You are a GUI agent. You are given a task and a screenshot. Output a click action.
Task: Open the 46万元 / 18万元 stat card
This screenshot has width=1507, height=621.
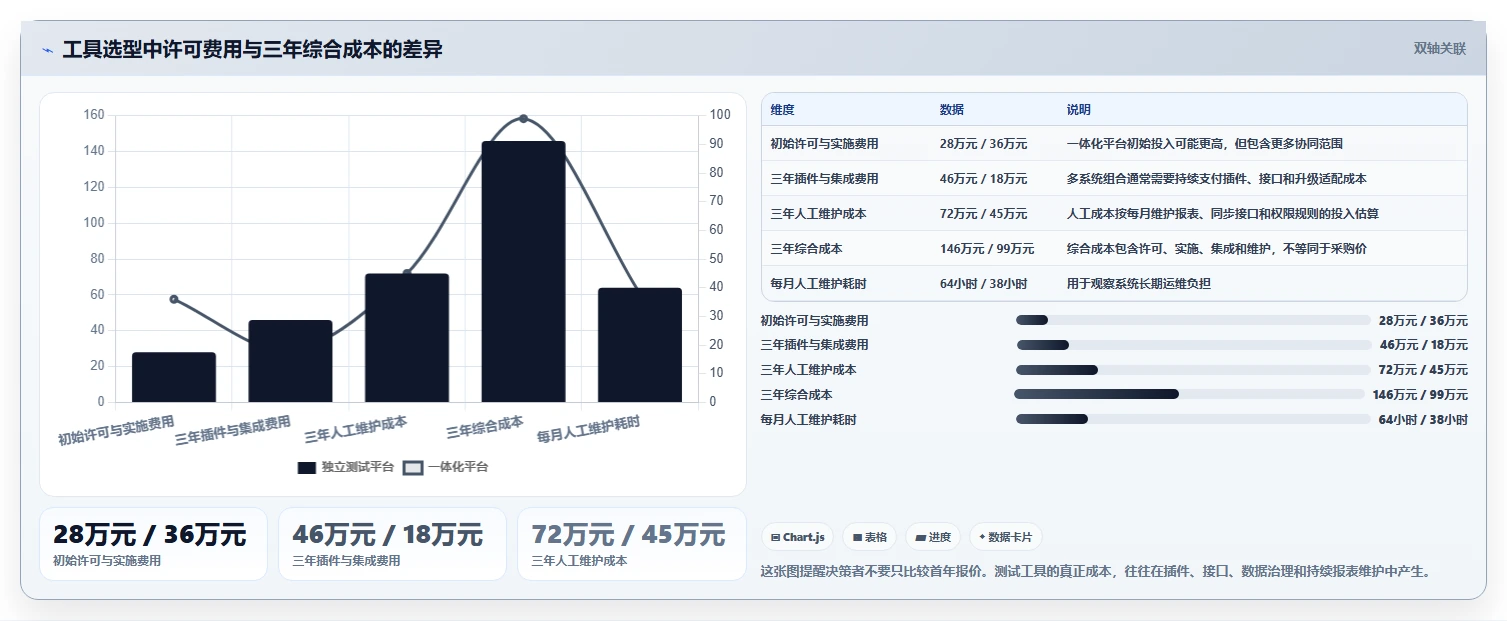(x=392, y=544)
